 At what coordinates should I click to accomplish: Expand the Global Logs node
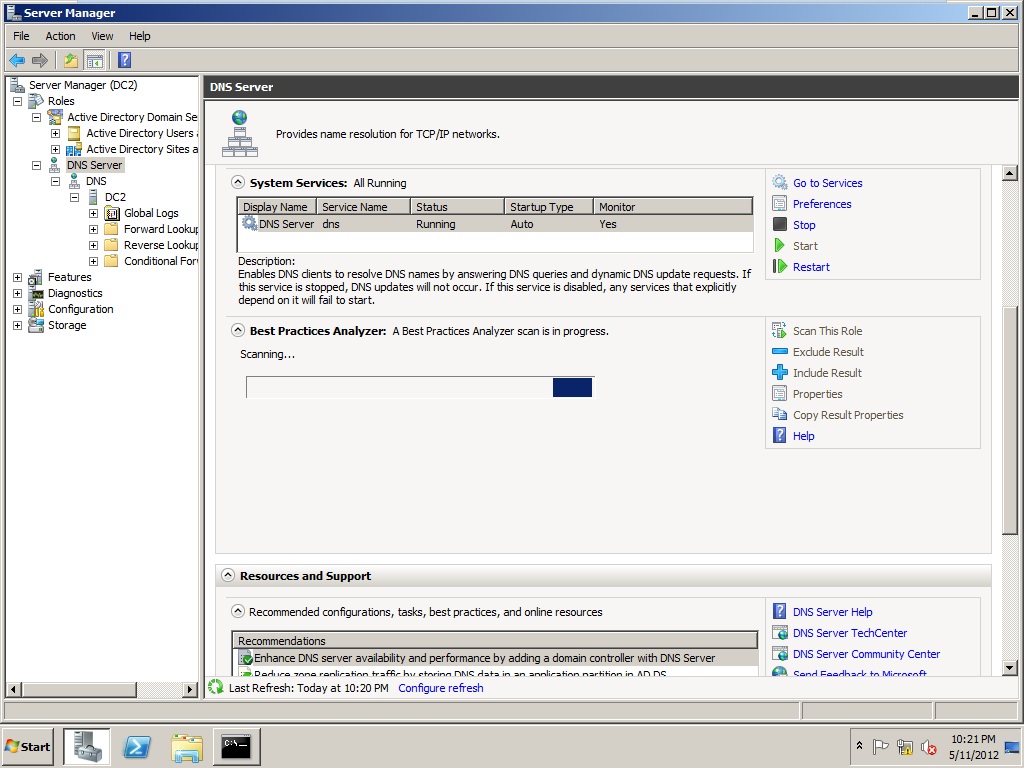pyautogui.click(x=93, y=214)
